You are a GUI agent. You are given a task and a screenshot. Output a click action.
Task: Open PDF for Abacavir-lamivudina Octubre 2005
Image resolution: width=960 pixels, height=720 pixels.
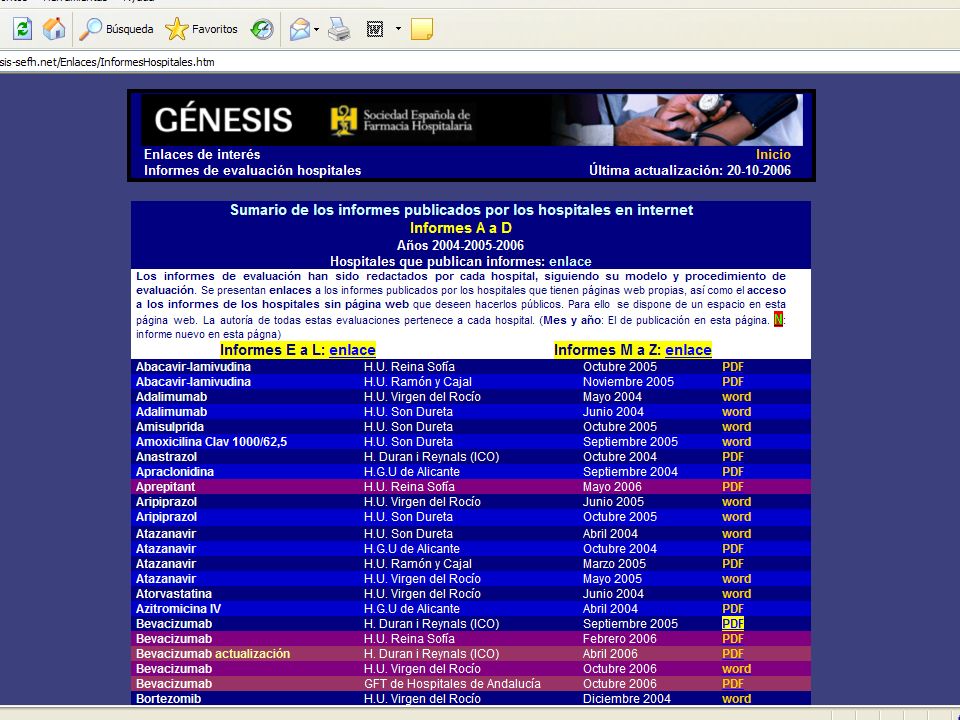click(x=733, y=367)
